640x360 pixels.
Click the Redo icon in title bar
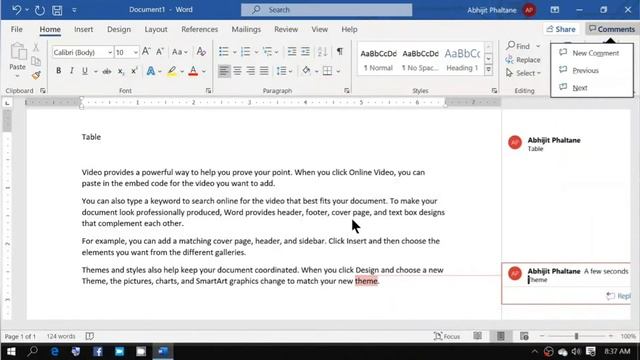pyautogui.click(x=40, y=10)
